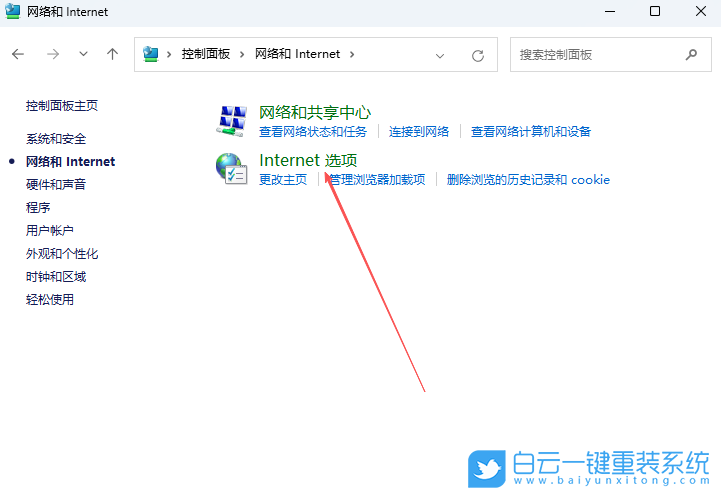
Task: Refresh the Control Panel view
Action: click(x=478, y=56)
